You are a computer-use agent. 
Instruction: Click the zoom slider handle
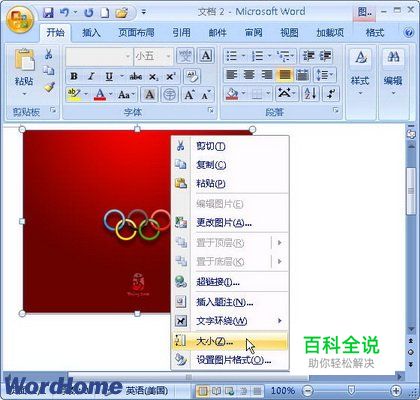pyautogui.click(x=351, y=390)
